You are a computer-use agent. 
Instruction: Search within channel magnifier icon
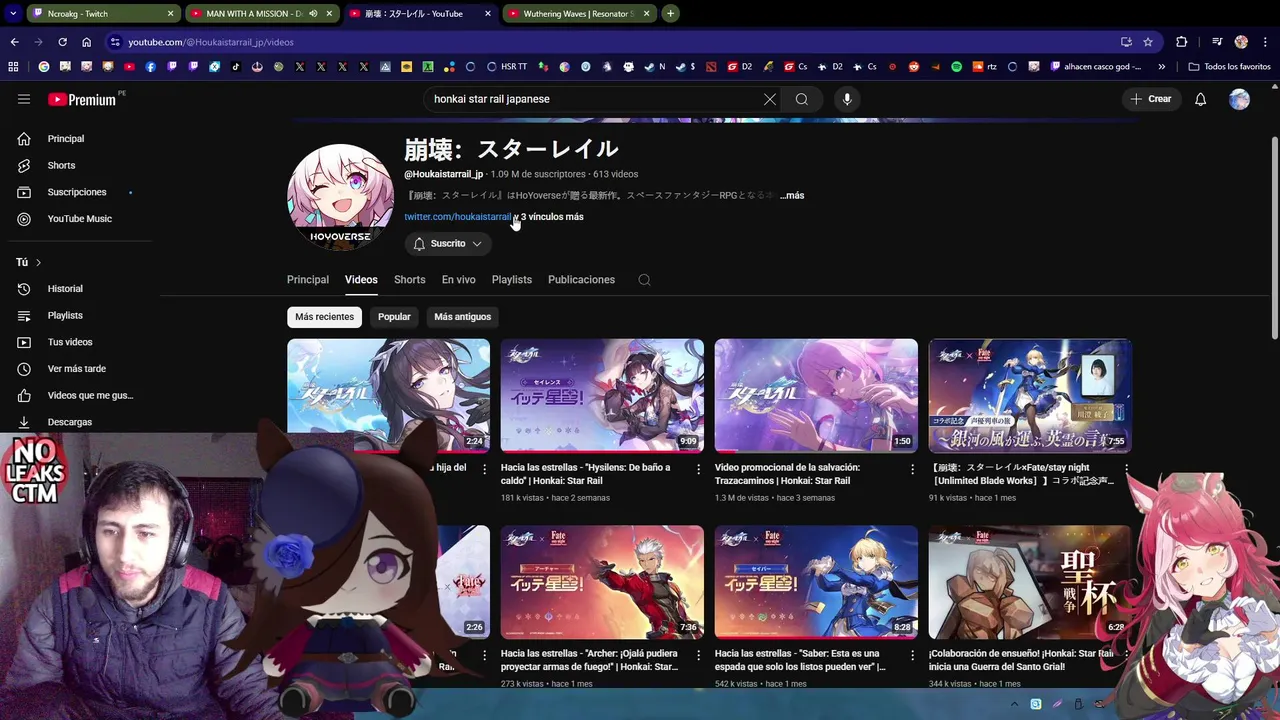(x=644, y=280)
